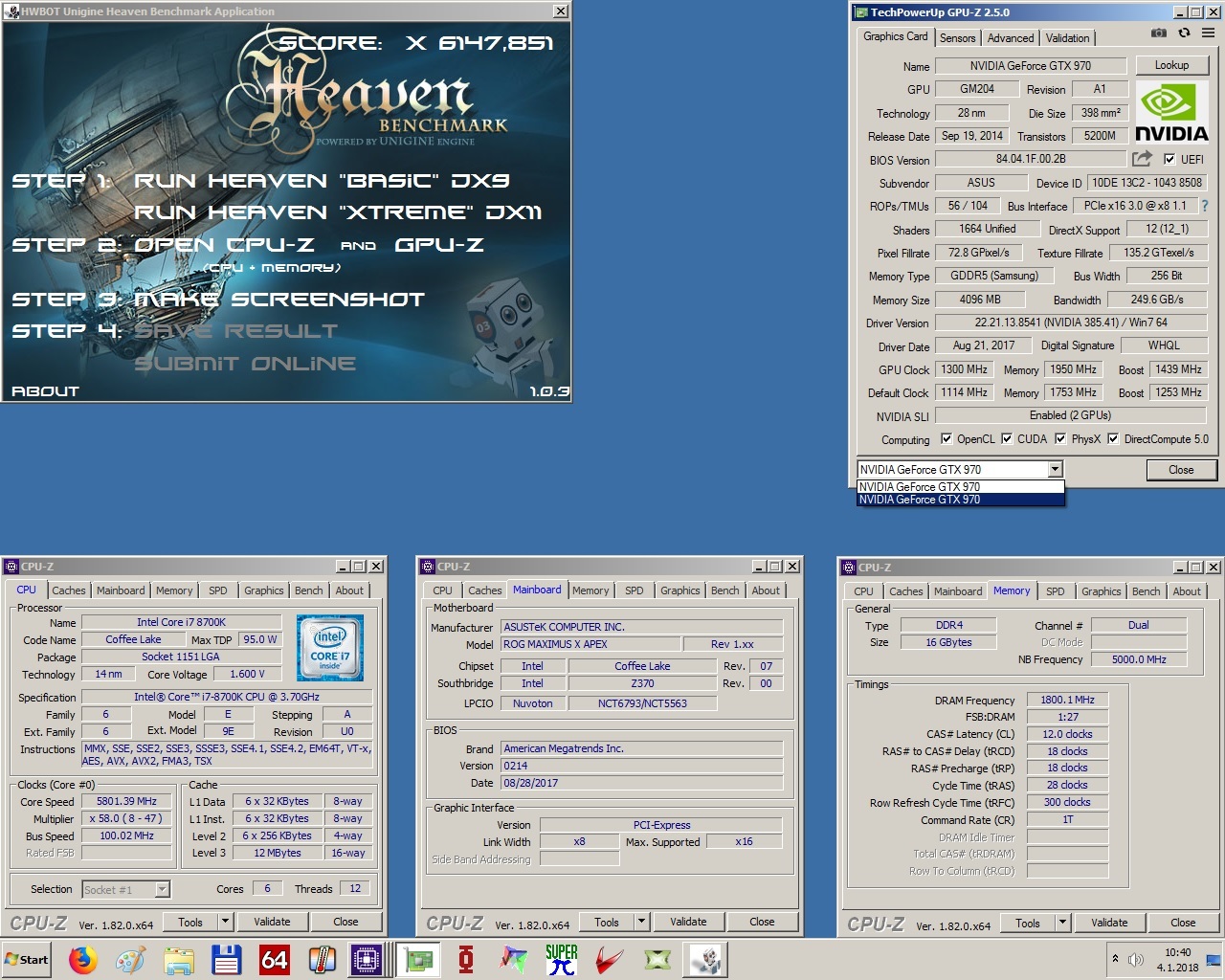Image resolution: width=1225 pixels, height=980 pixels.
Task: Click the red Φ-shaped taskbar icon
Action: (466, 959)
